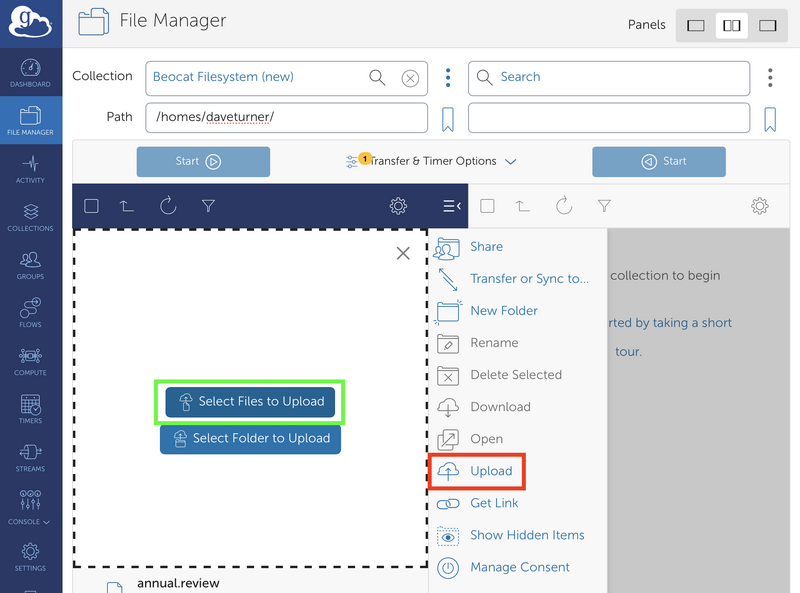The width and height of the screenshot is (800, 593).
Task: Open the left collection's three-dot options menu
Action: pyautogui.click(x=448, y=77)
